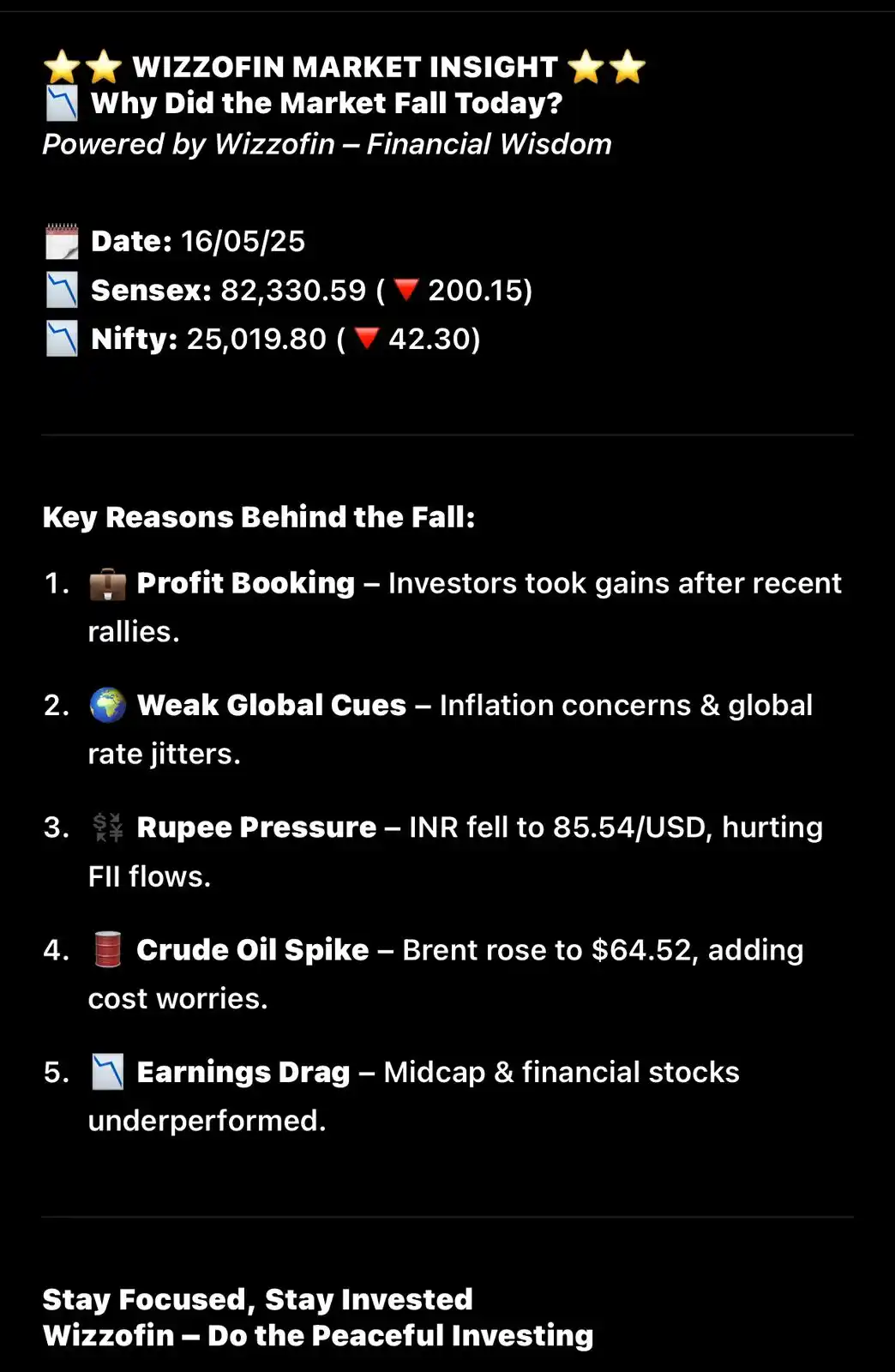The width and height of the screenshot is (895, 1372).
Task: Click the red down triangle next to 200.15
Action: [x=406, y=291]
